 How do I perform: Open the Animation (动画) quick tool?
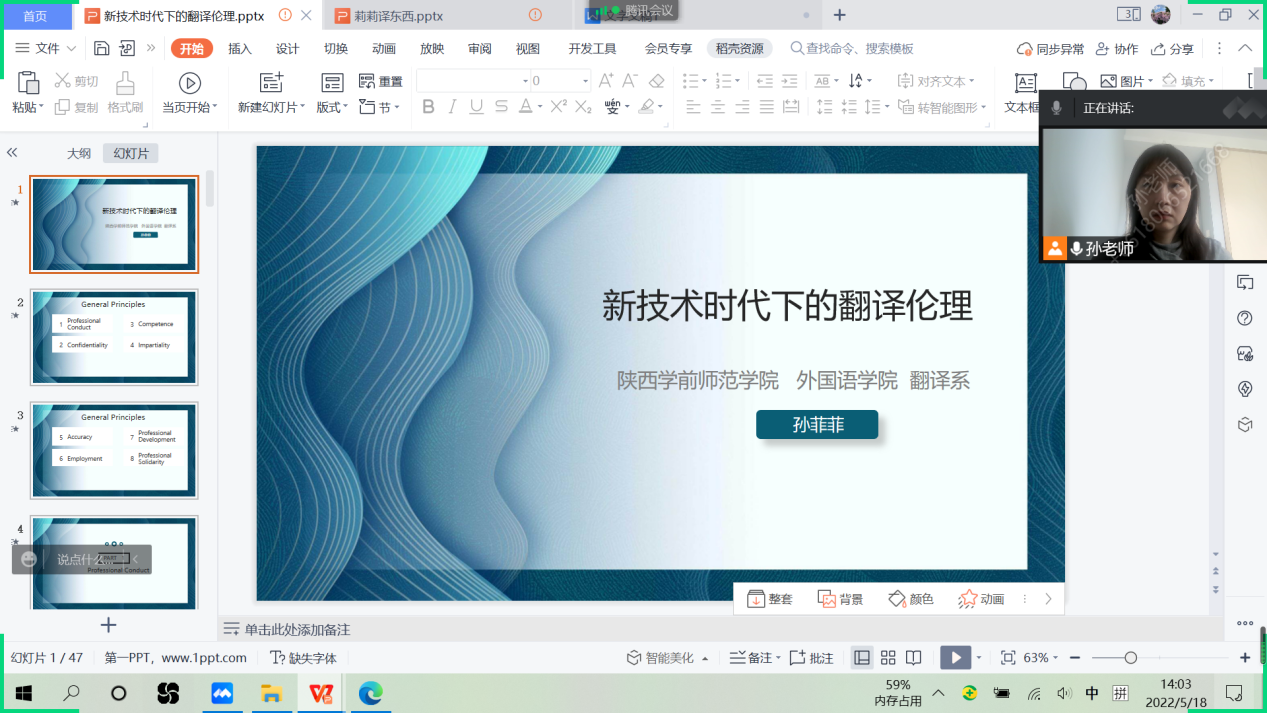[981, 599]
